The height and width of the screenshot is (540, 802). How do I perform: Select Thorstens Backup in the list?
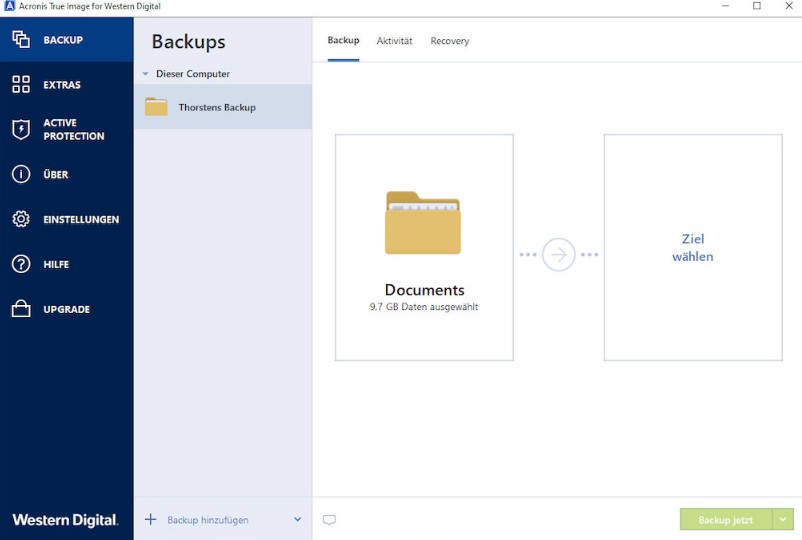223,106
